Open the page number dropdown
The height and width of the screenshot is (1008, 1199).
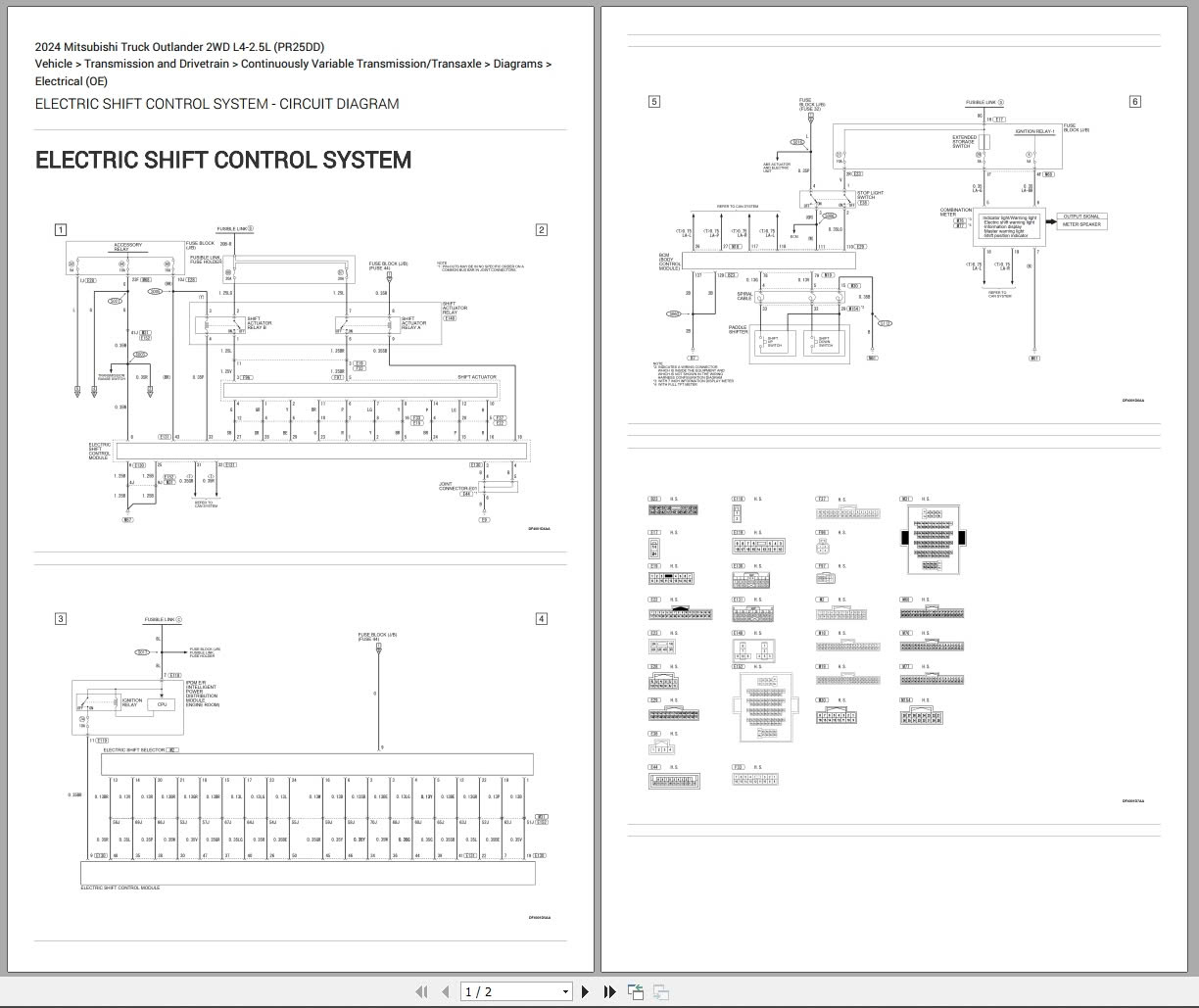pos(566,991)
